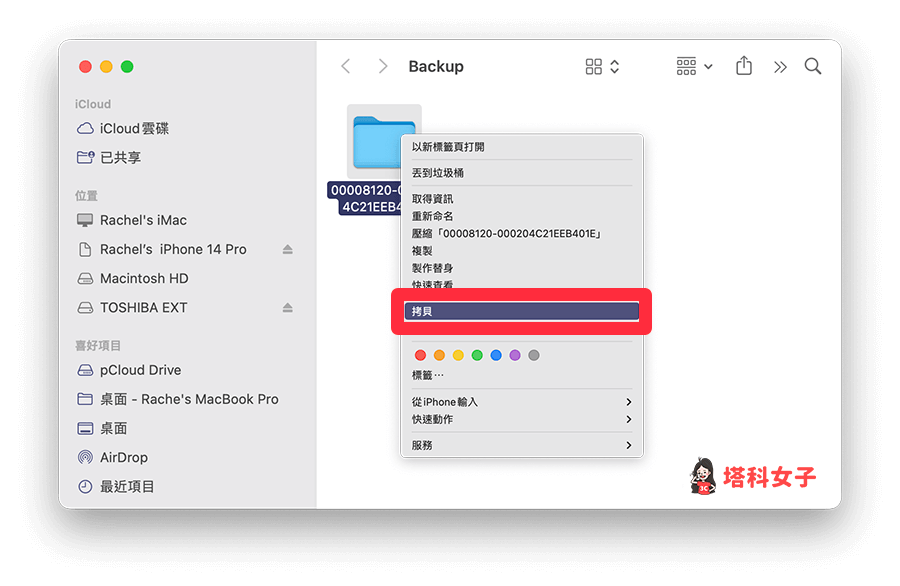Screen dimensions: 900x586
Task: Open TOSHIBA EXT drive
Action: pos(143,308)
